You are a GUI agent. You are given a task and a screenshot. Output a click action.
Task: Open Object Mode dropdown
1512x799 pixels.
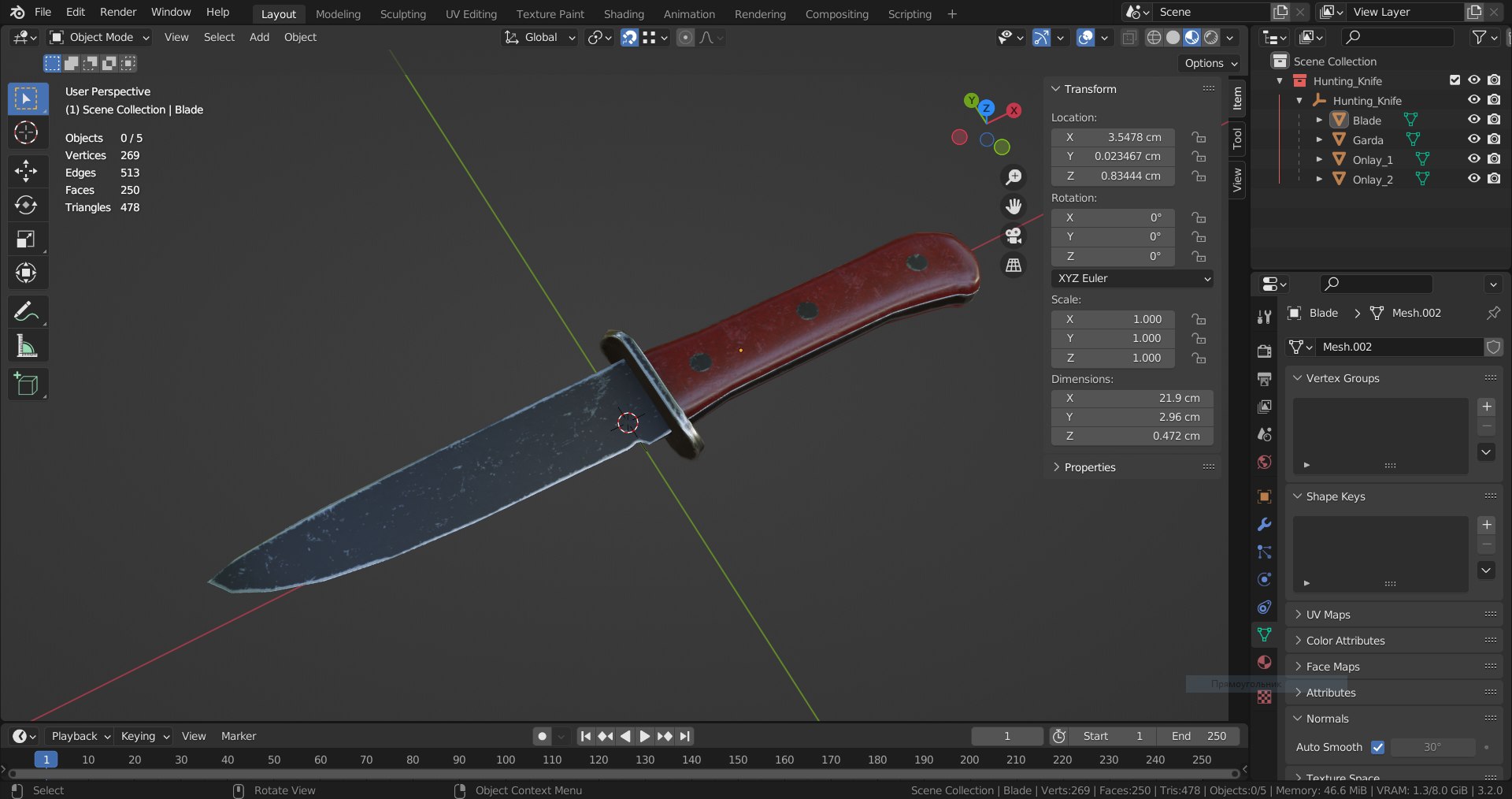(99, 37)
